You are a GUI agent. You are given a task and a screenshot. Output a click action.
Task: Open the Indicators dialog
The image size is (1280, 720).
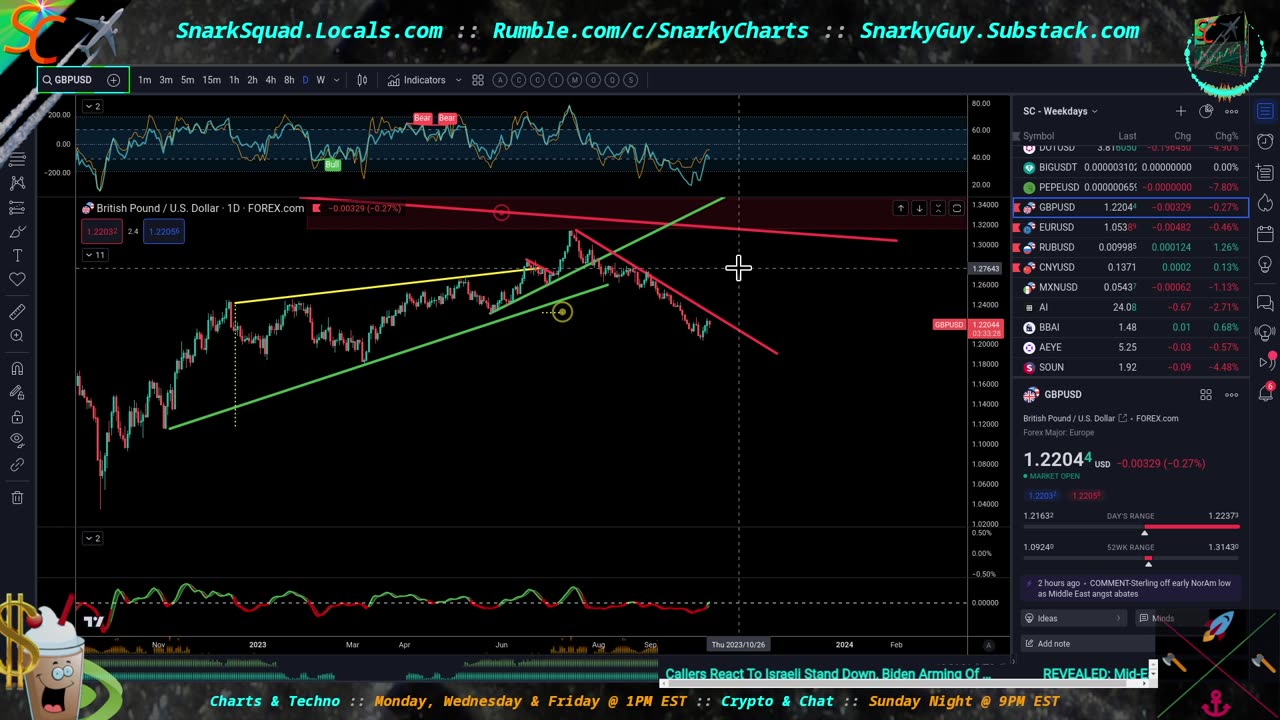coord(417,80)
